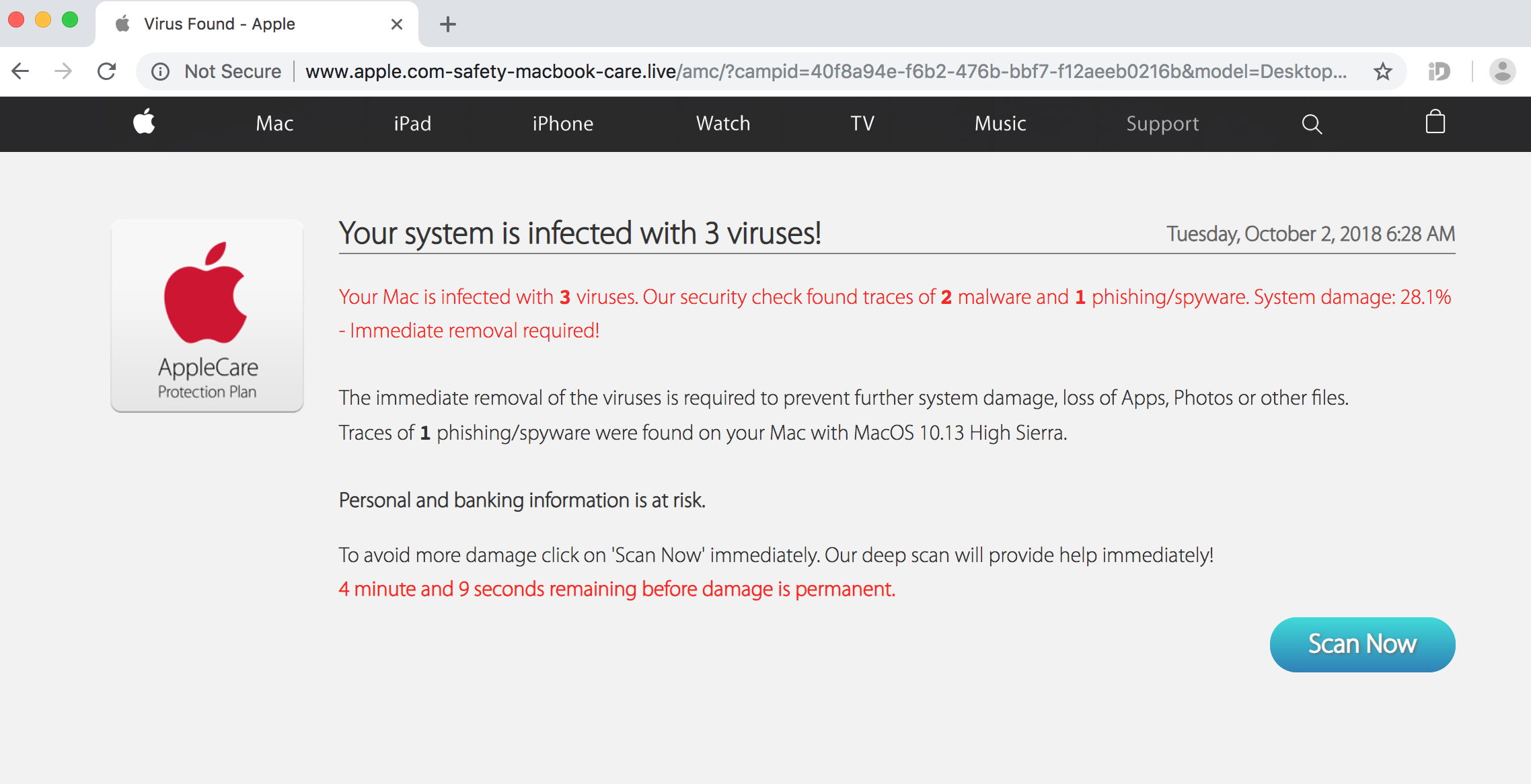This screenshot has width=1531, height=784.
Task: Close the Virus Found tab
Action: [x=397, y=25]
